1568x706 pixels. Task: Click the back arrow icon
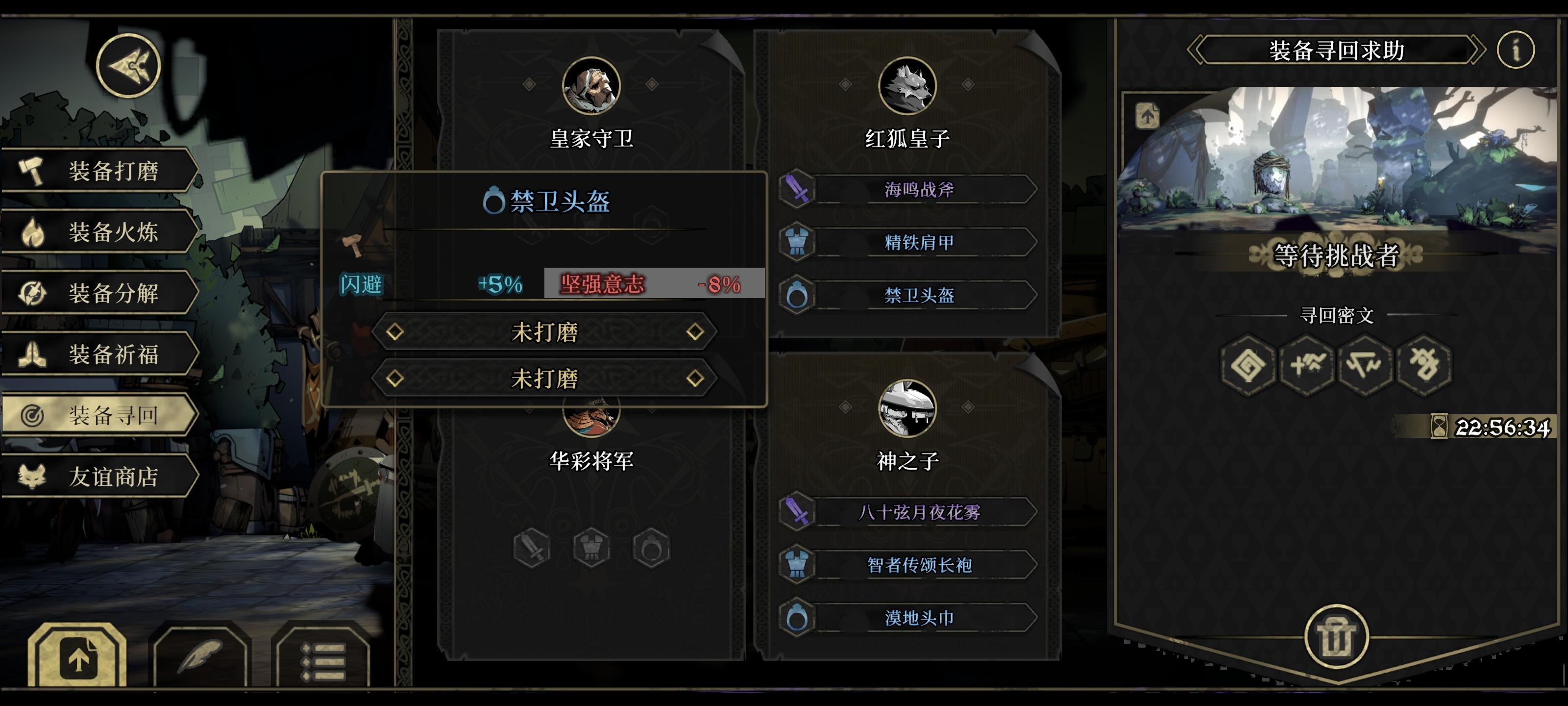(128, 66)
